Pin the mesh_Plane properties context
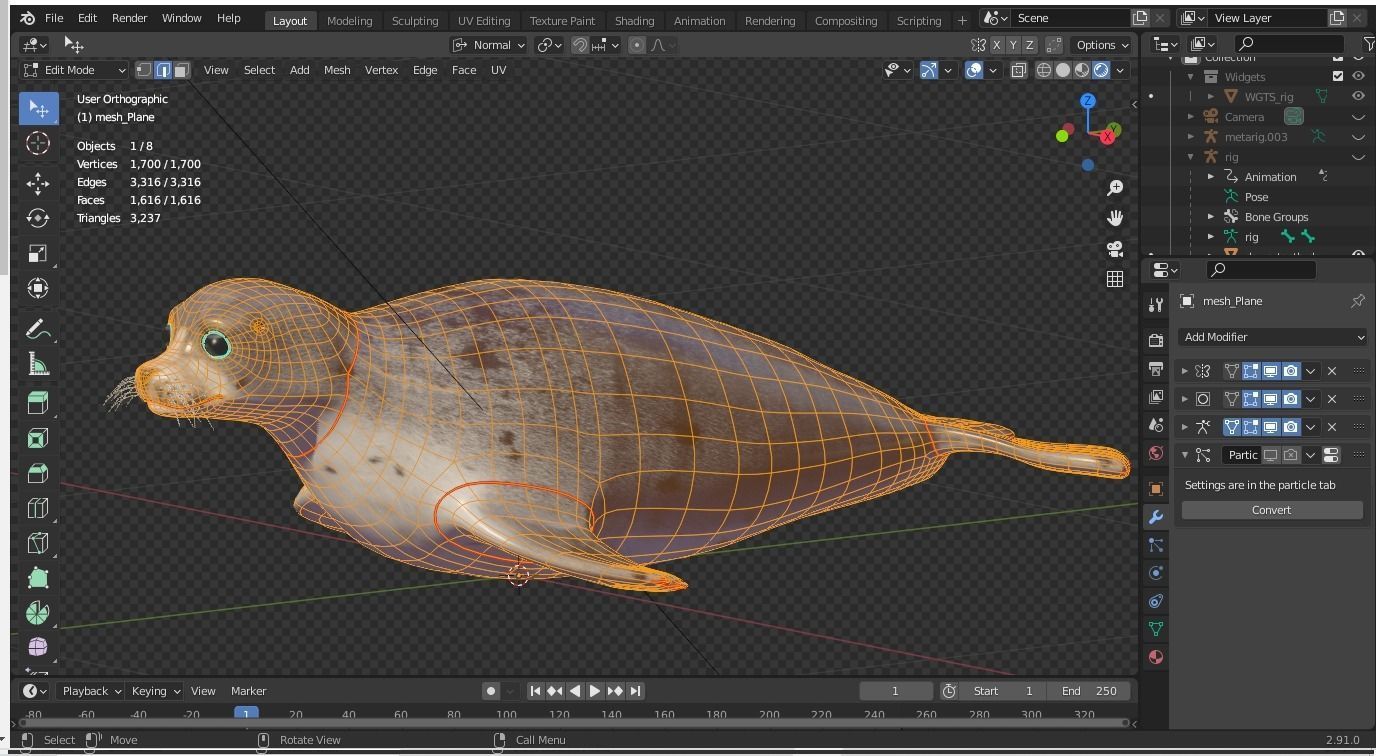Screen dimensions: 1386x756 (1357, 301)
